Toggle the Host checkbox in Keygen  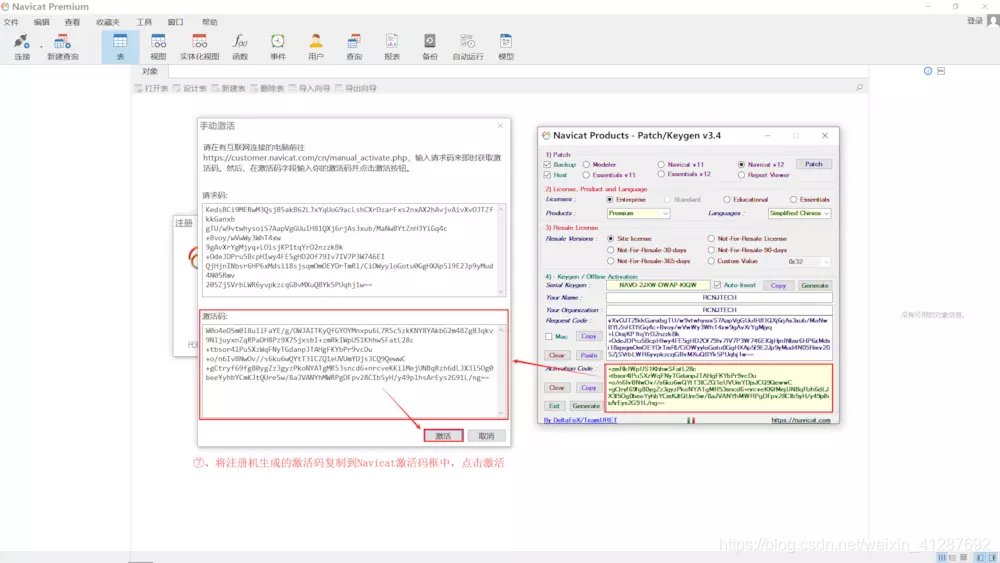pyautogui.click(x=547, y=175)
